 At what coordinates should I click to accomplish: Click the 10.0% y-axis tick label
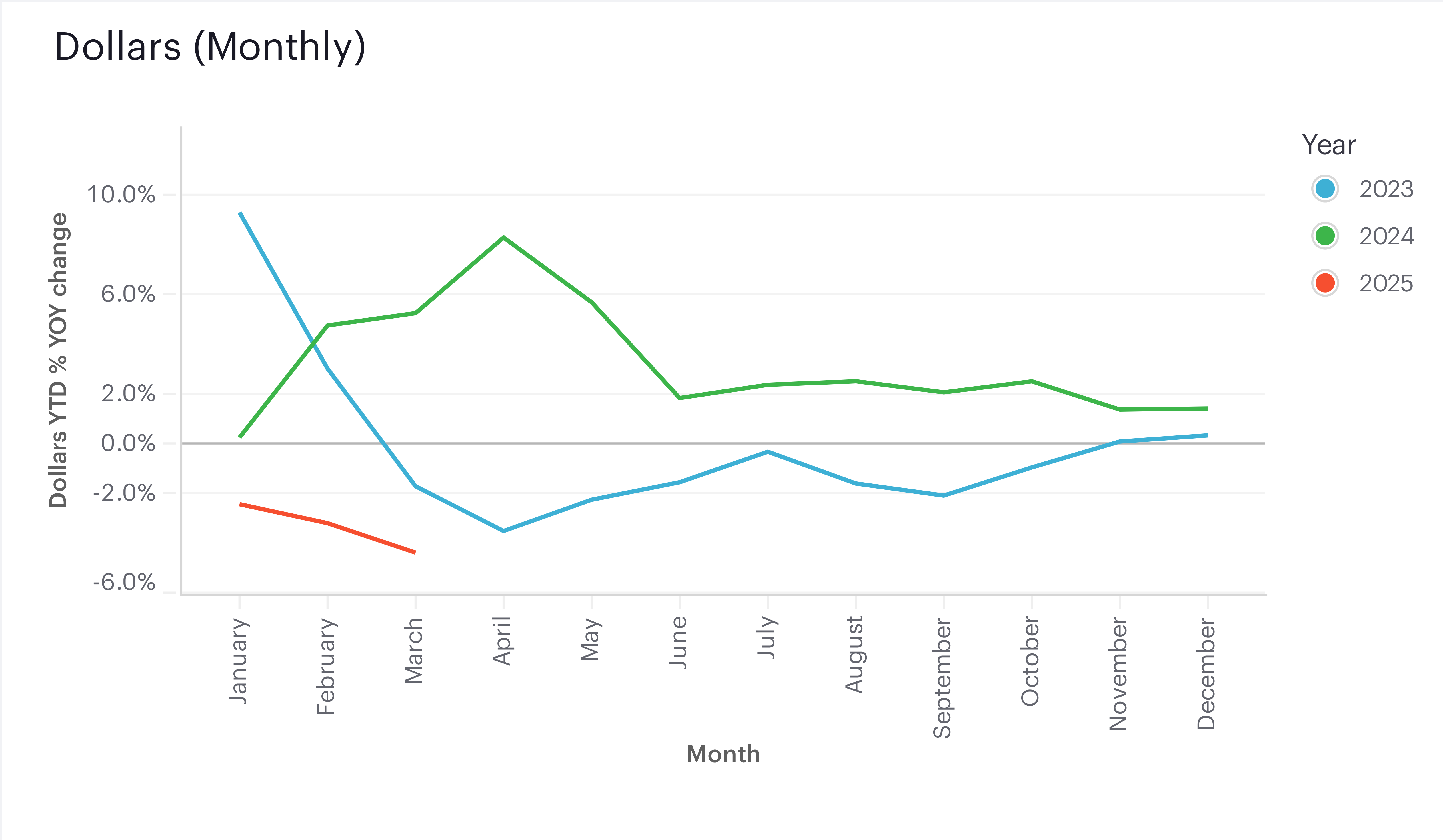pyautogui.click(x=121, y=195)
